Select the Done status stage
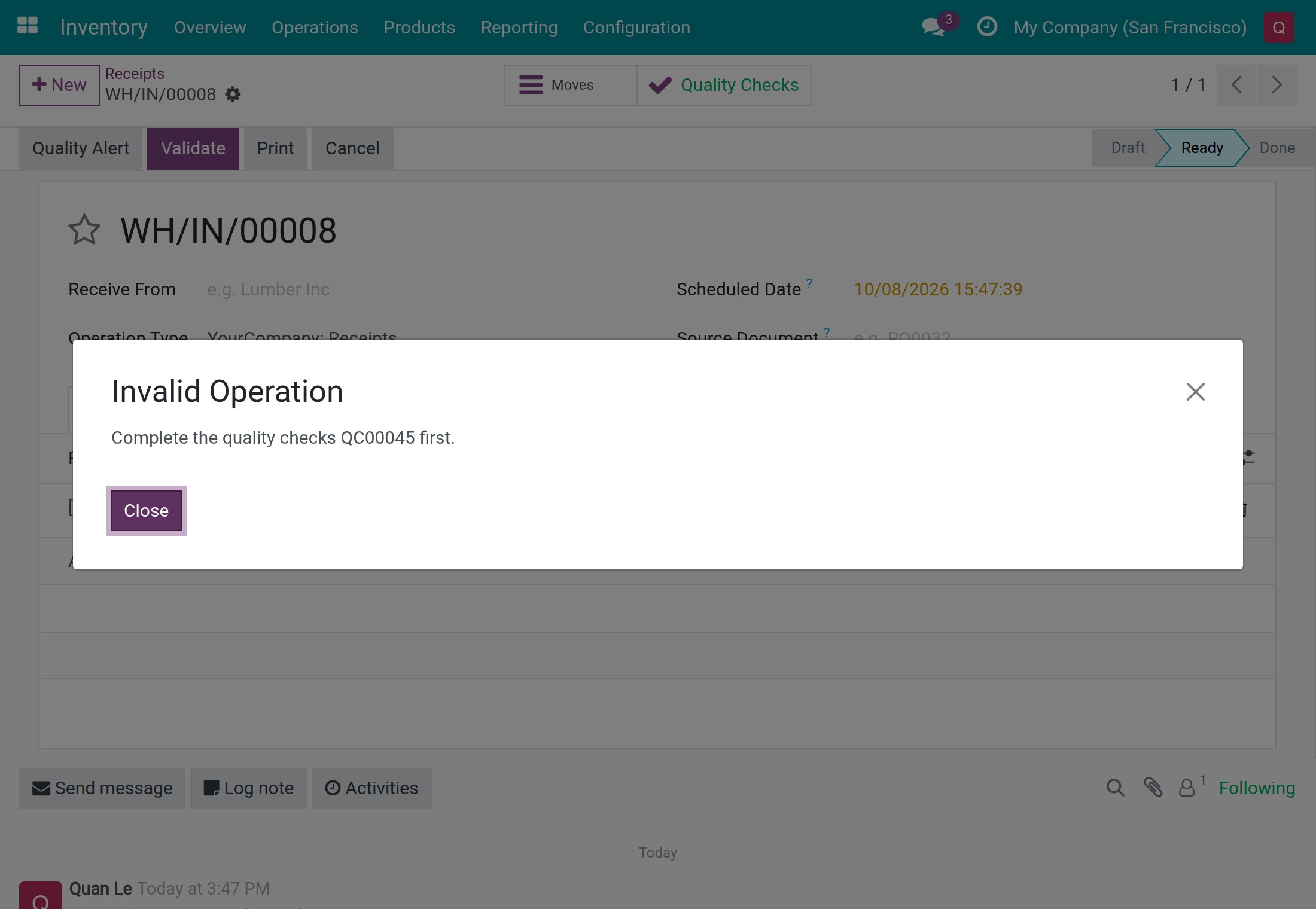Viewport: 1316px width, 909px height. 1277,148
